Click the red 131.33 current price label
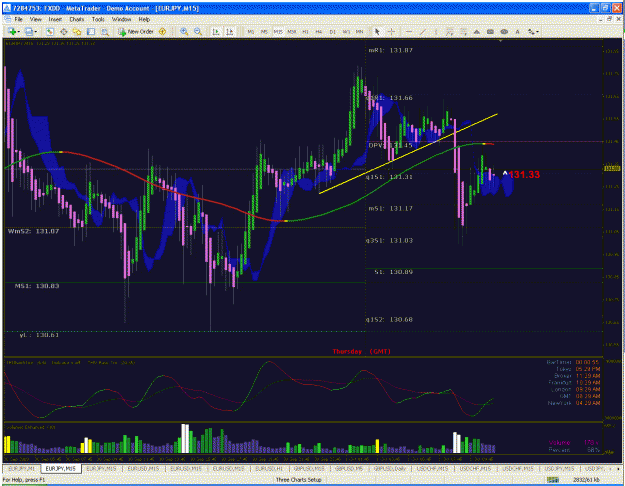Screen dimensions: 625x486 click(x=524, y=174)
